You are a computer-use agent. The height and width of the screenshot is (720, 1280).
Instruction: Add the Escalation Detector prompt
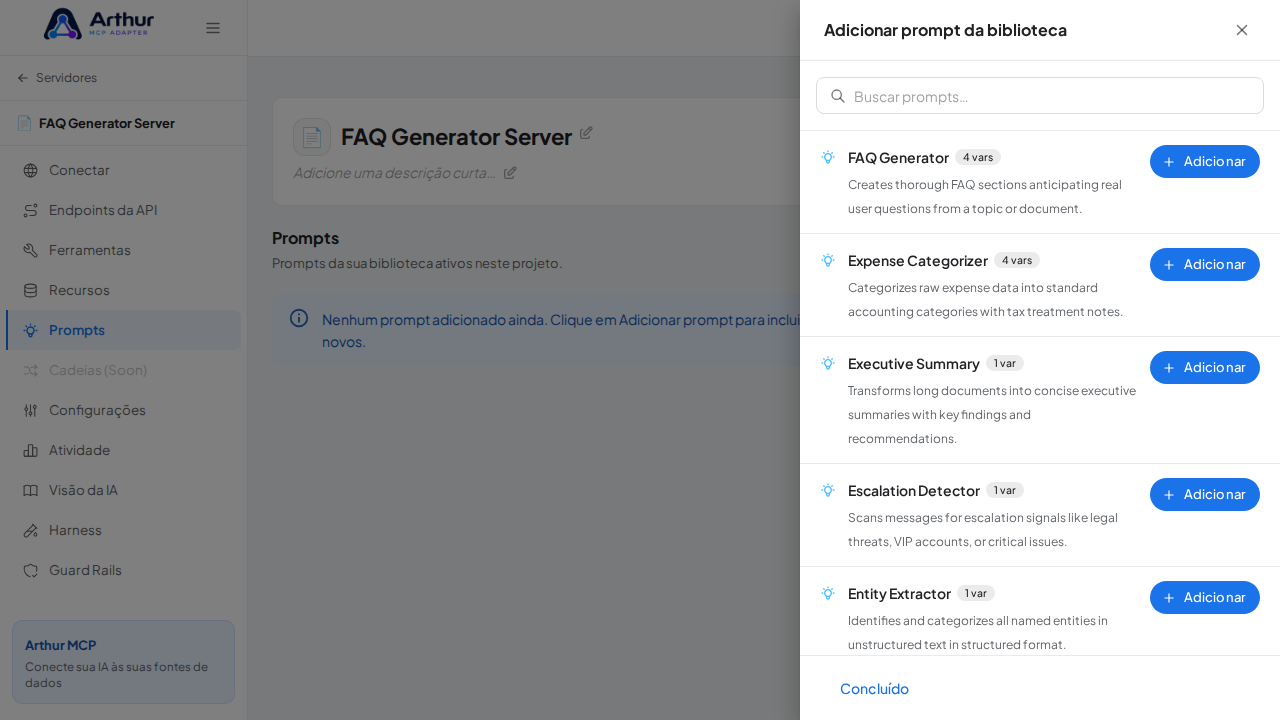[x=1205, y=494]
